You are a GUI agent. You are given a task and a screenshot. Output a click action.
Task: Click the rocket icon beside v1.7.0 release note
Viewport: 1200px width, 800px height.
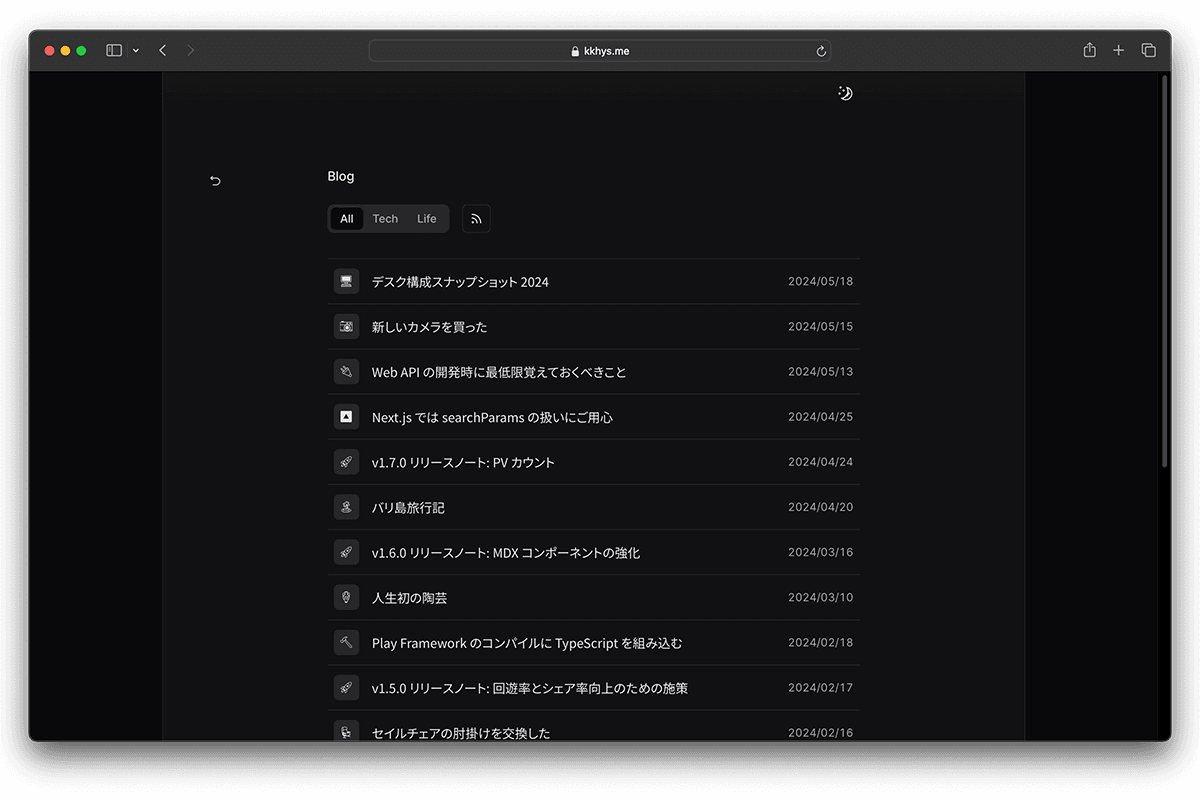pos(346,461)
